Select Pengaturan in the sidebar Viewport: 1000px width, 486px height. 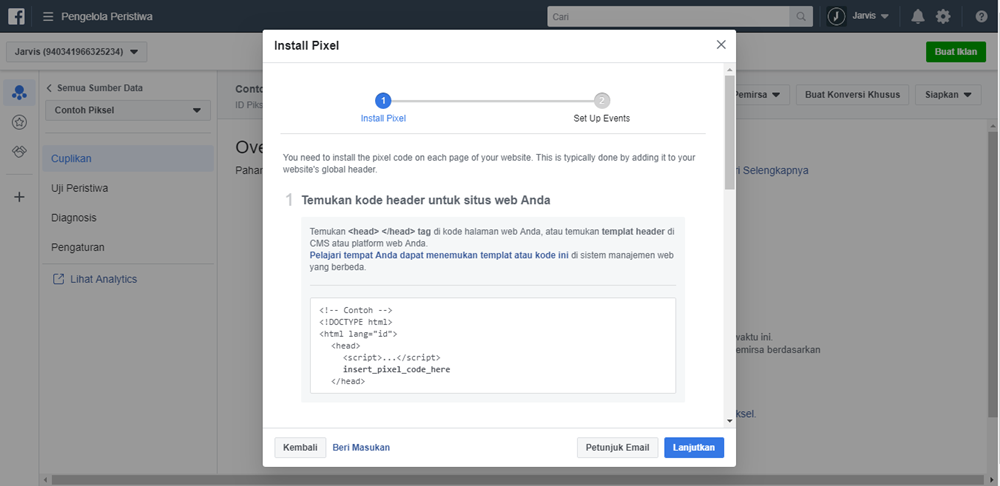[x=128, y=247]
